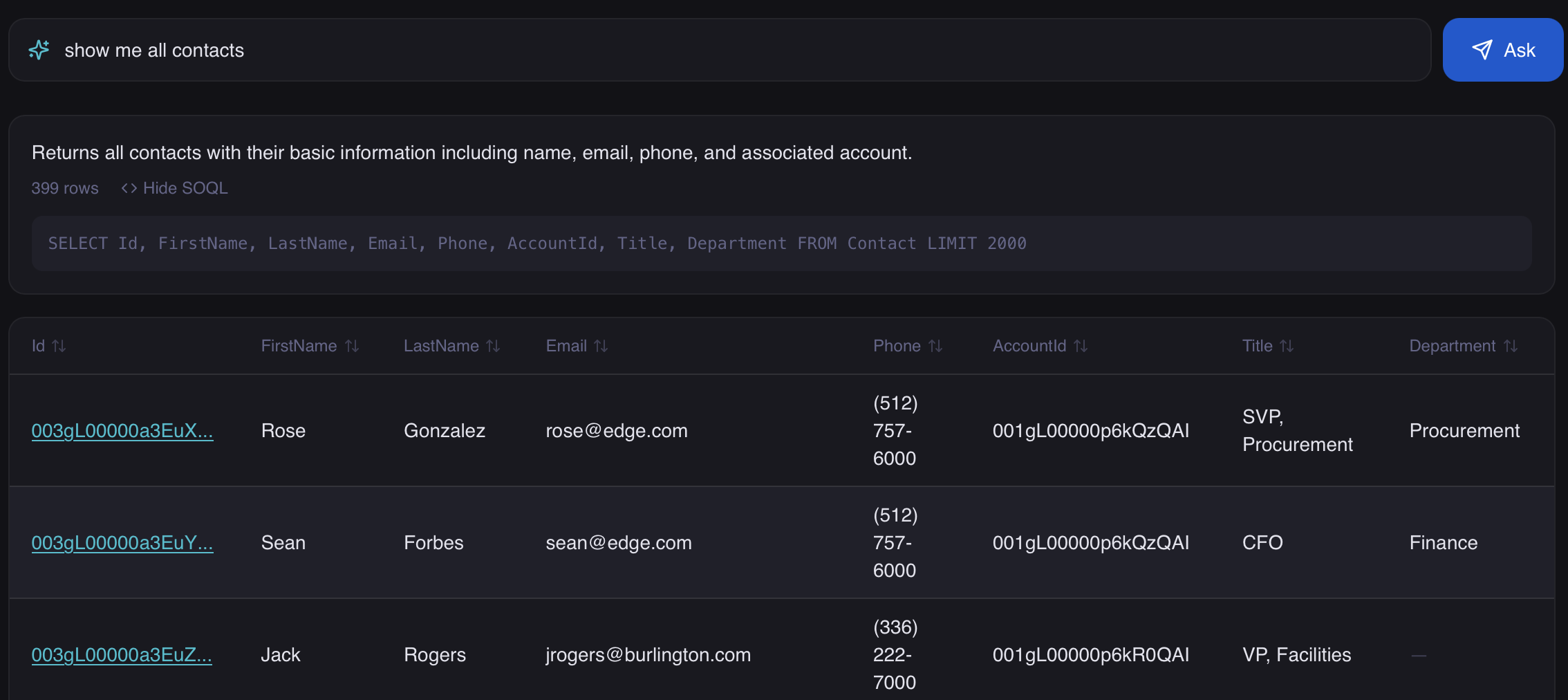Sort table by LastName sort icon
The height and width of the screenshot is (700, 1568).
click(x=493, y=346)
